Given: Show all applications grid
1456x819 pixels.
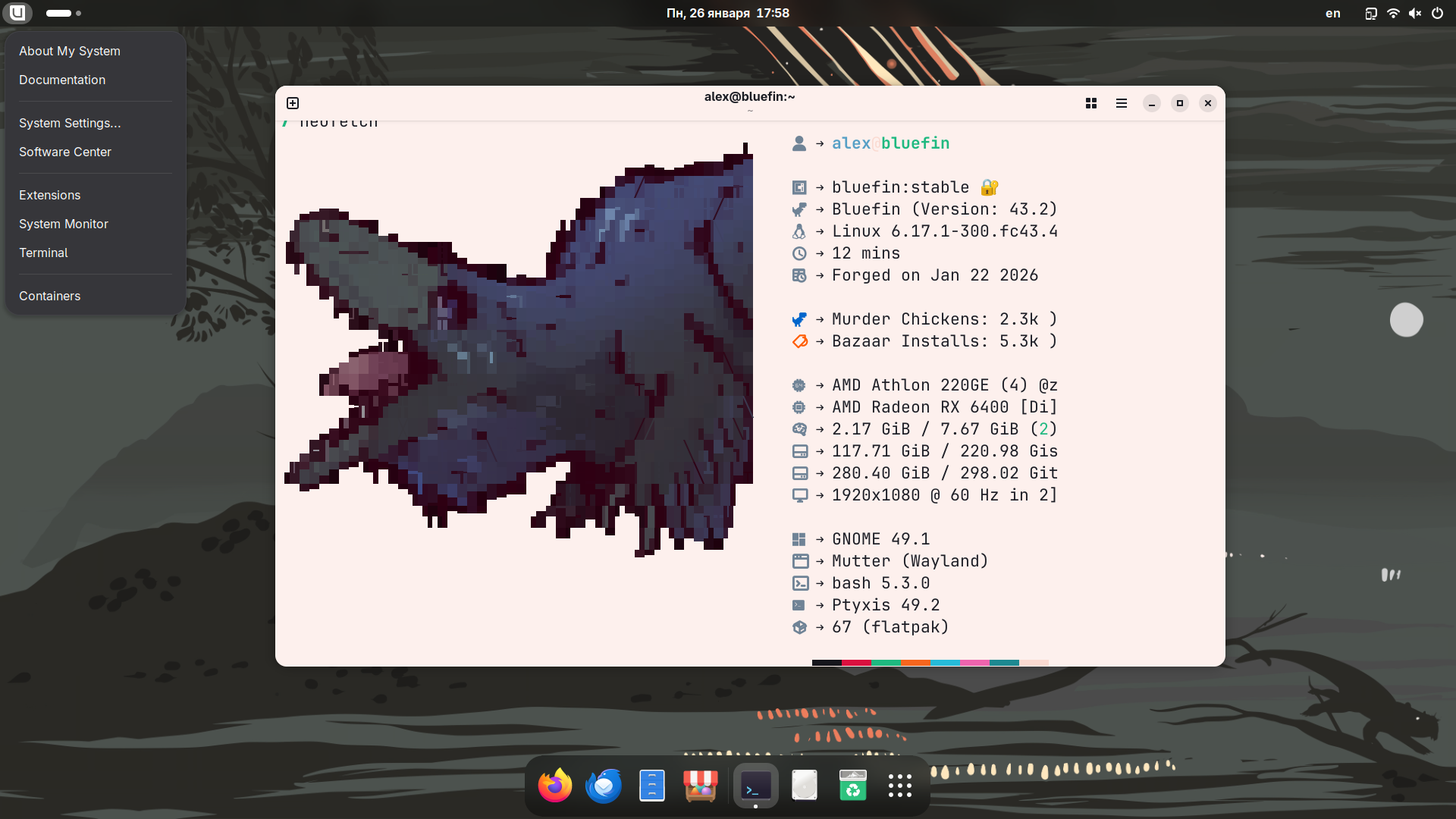Looking at the screenshot, I should tap(900, 786).
